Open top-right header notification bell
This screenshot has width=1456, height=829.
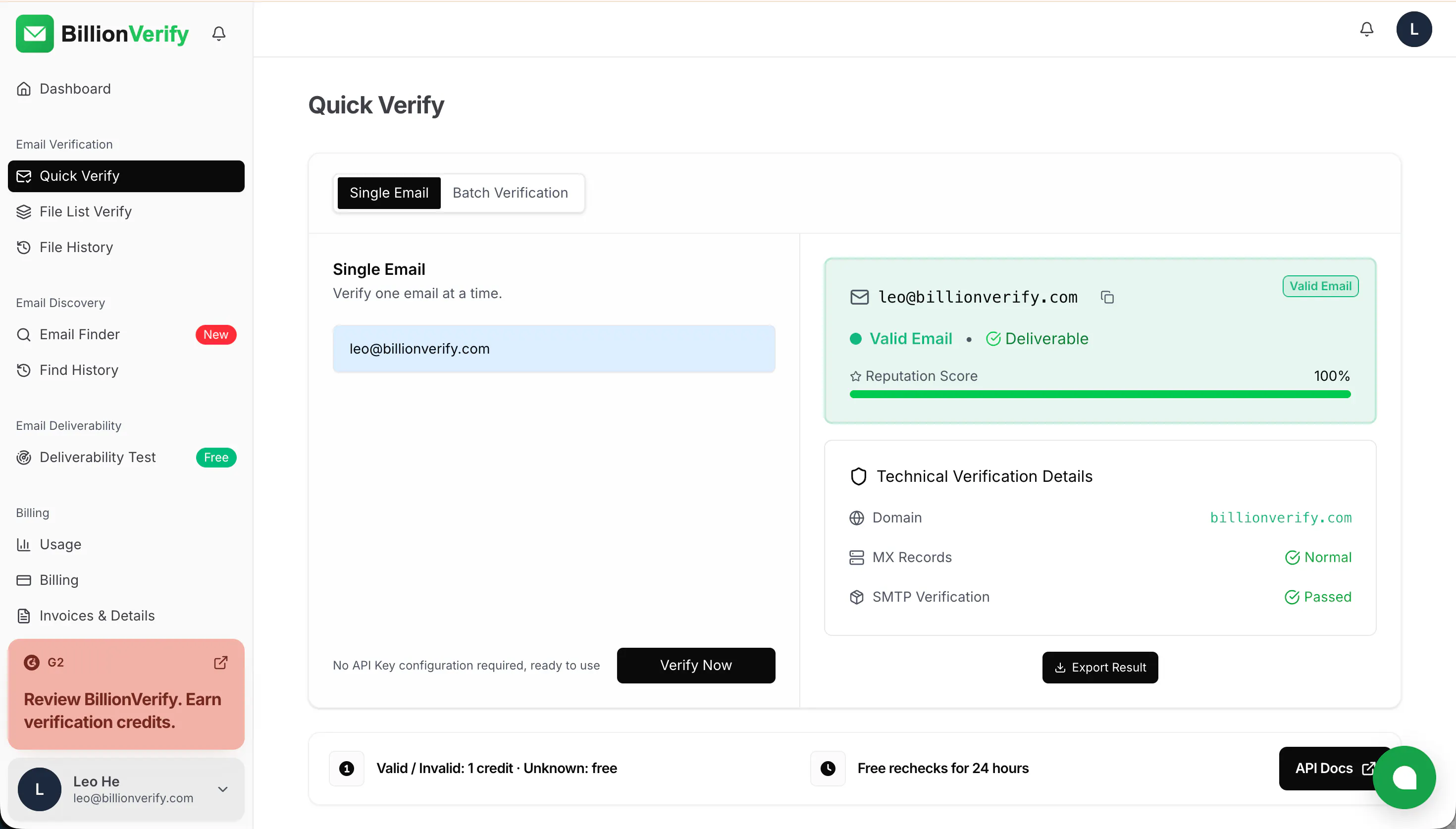[1366, 29]
